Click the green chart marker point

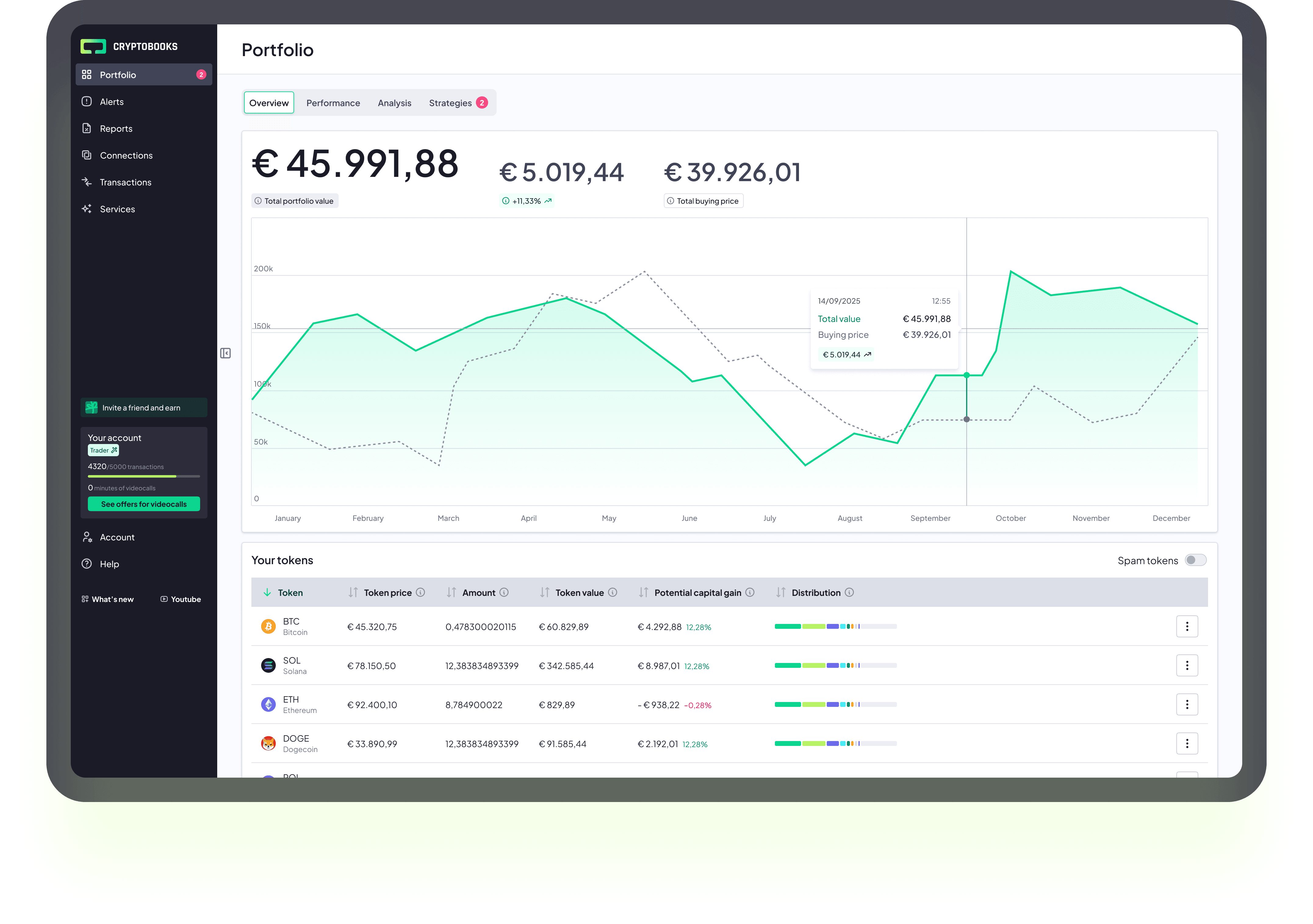pos(966,375)
